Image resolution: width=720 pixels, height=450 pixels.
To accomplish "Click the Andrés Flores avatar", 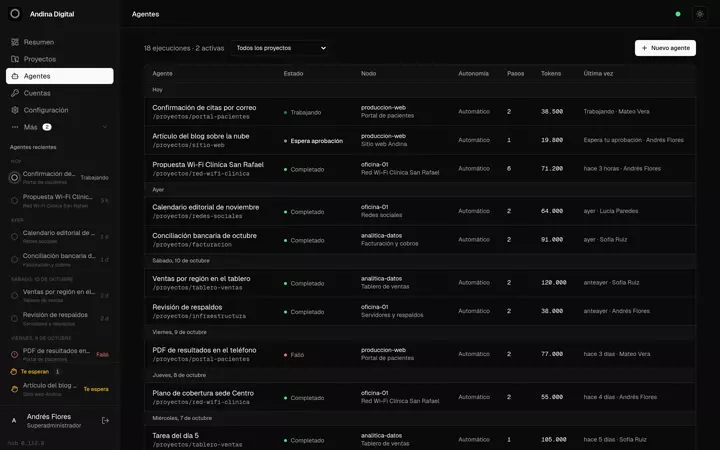I will click(x=14, y=421).
